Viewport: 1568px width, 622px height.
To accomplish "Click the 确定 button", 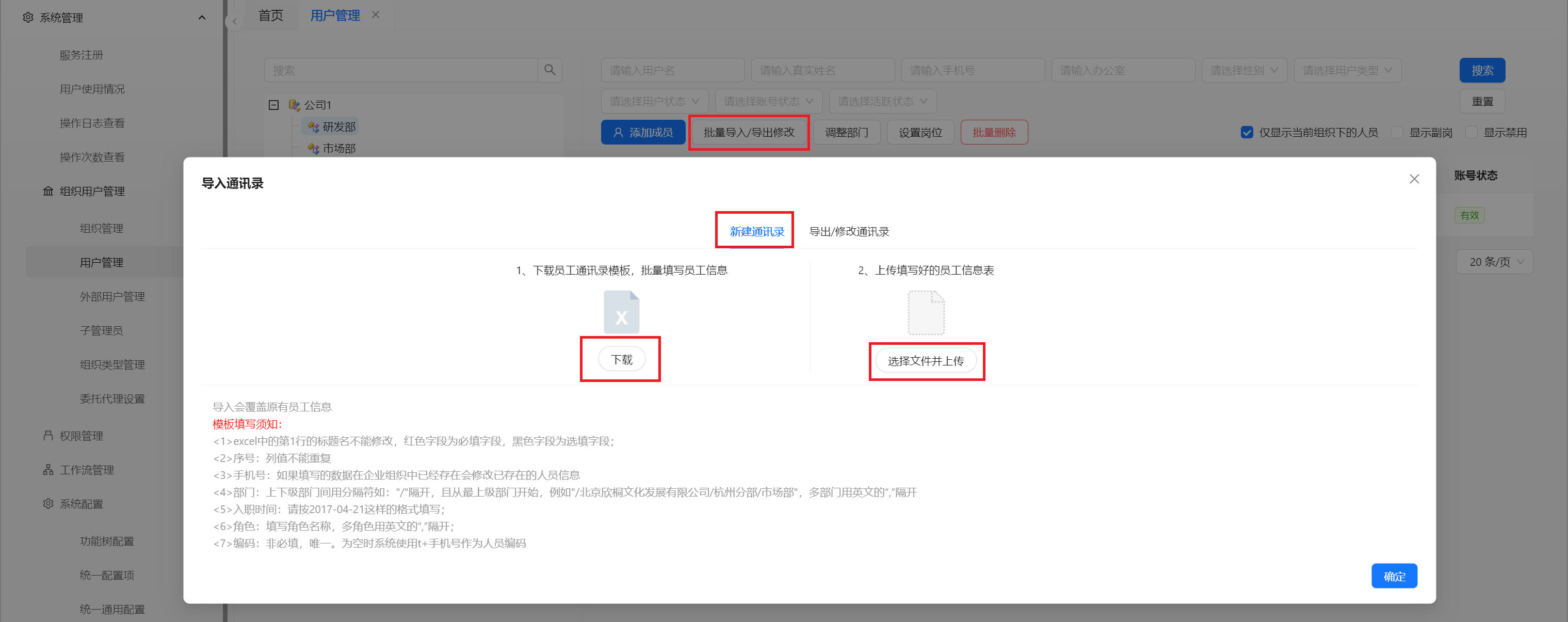I will coord(1394,576).
